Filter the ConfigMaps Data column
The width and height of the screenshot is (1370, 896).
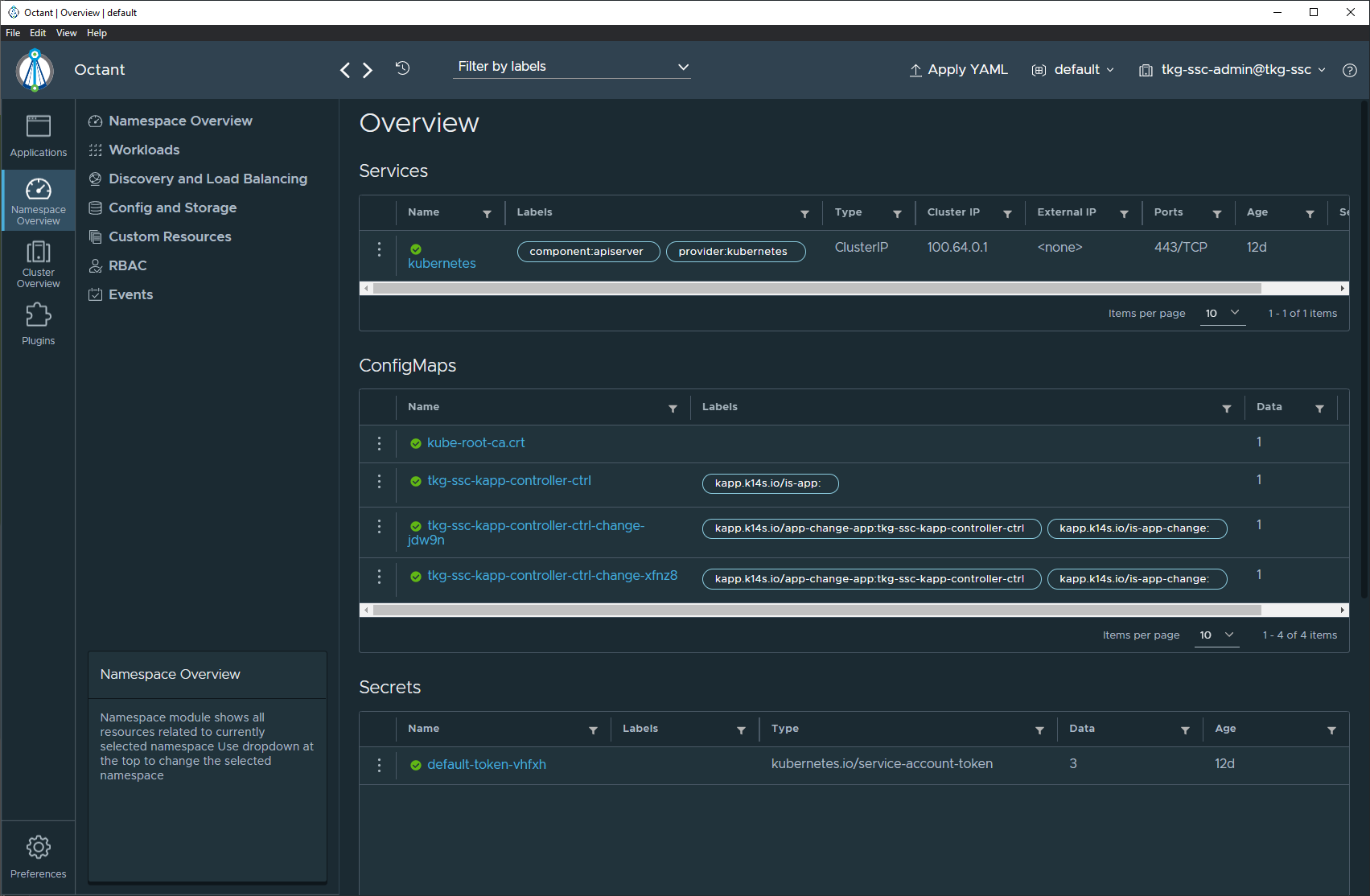pyautogui.click(x=1319, y=409)
